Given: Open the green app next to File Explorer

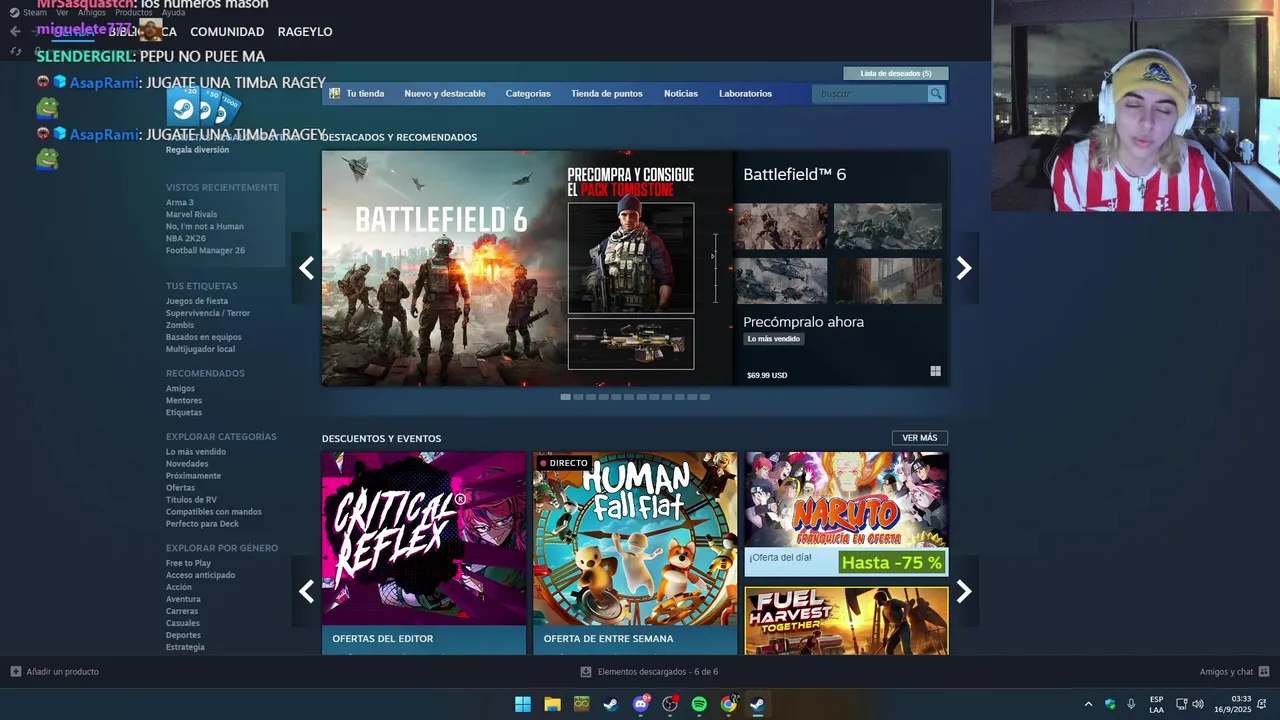Looking at the screenshot, I should click(582, 704).
